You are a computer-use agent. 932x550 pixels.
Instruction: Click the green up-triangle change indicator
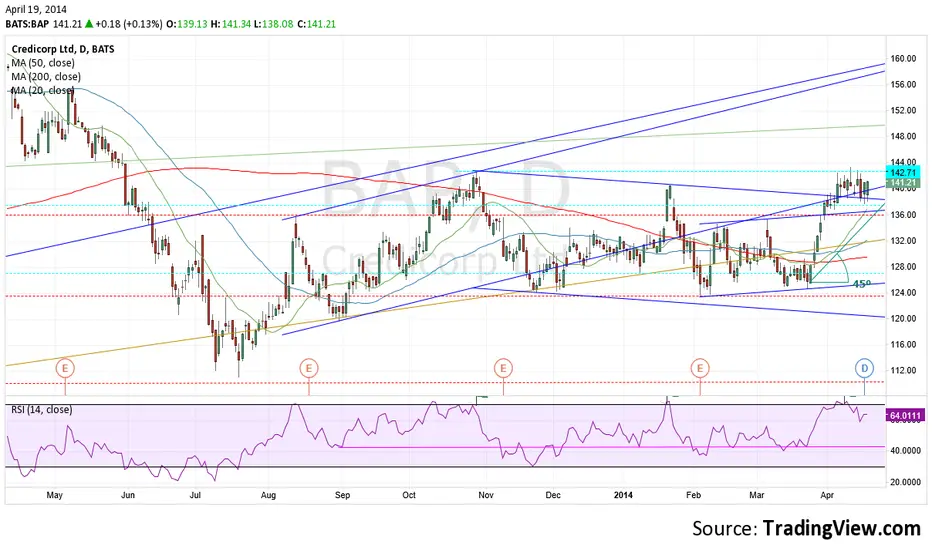tap(89, 24)
